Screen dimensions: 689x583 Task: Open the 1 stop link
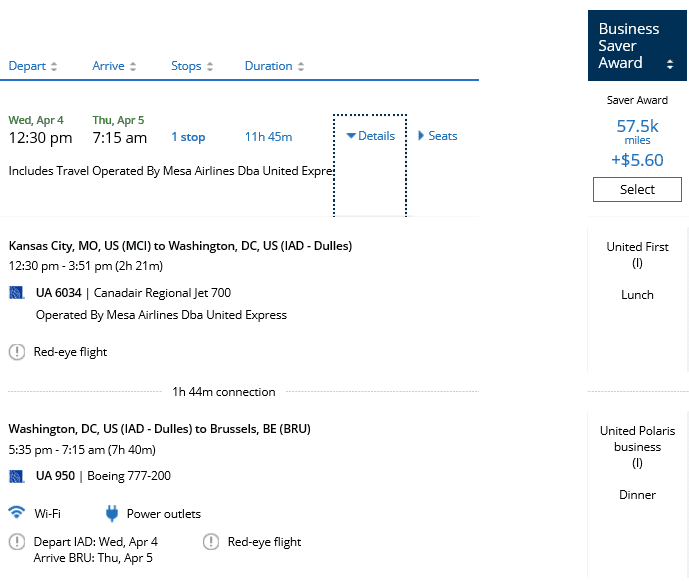click(x=188, y=137)
